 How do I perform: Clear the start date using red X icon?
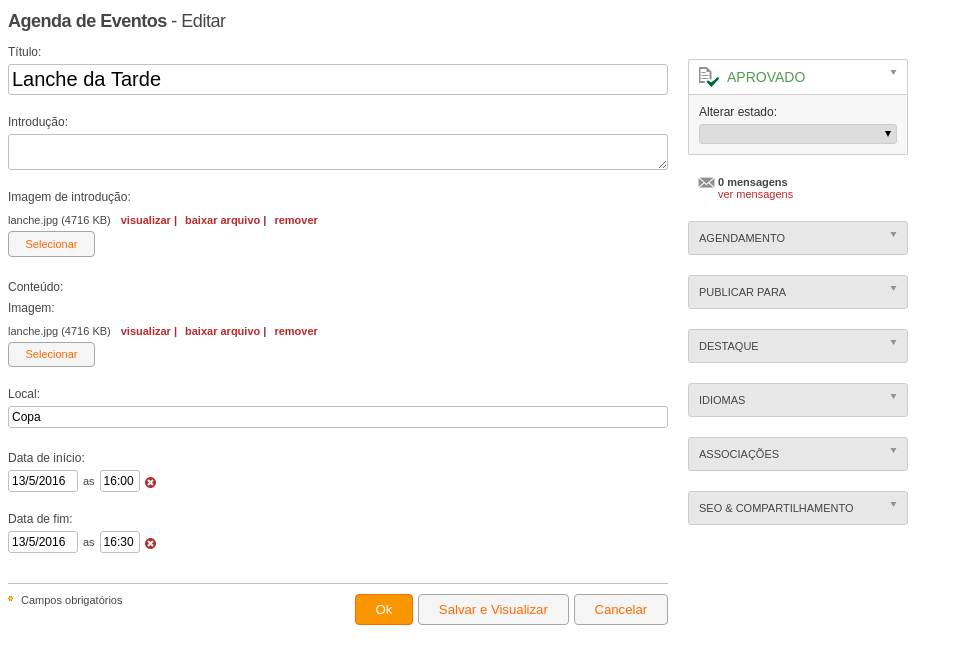click(150, 482)
